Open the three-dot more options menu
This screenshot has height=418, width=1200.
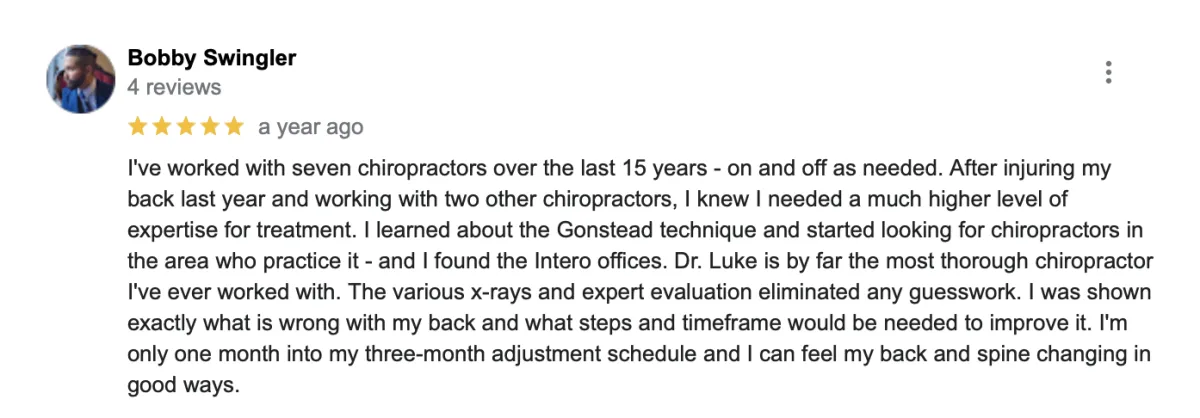(1108, 72)
